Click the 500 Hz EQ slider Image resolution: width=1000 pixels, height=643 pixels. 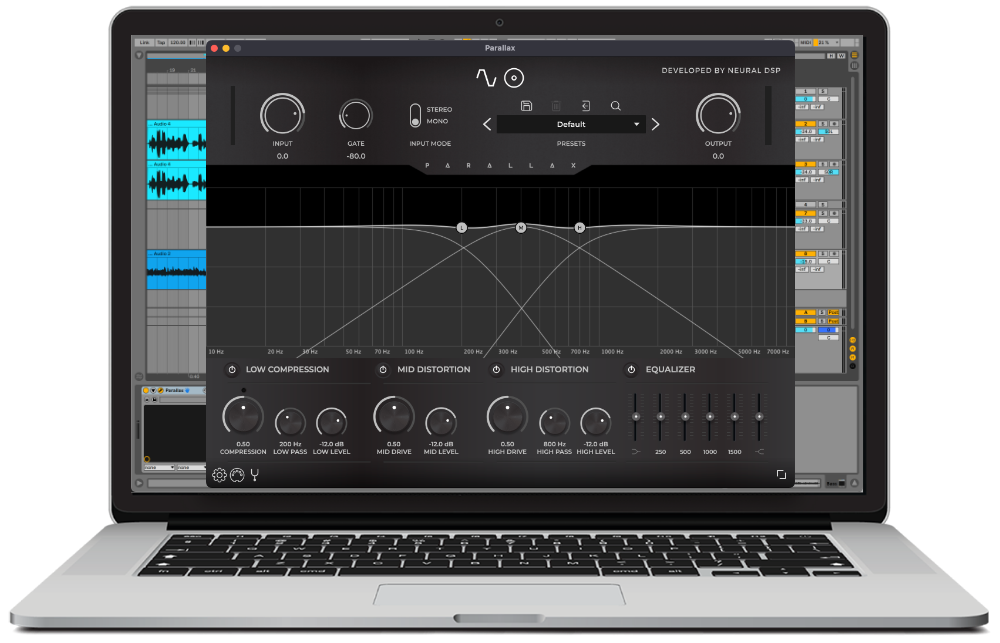pyautogui.click(x=685, y=417)
